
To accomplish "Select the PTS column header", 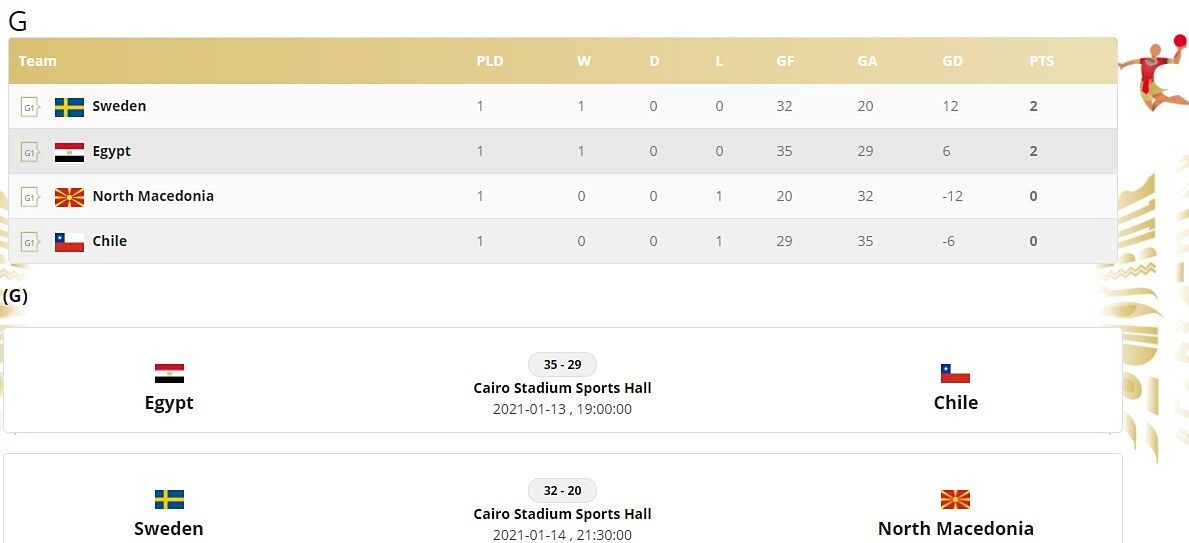I will tap(1041, 61).
